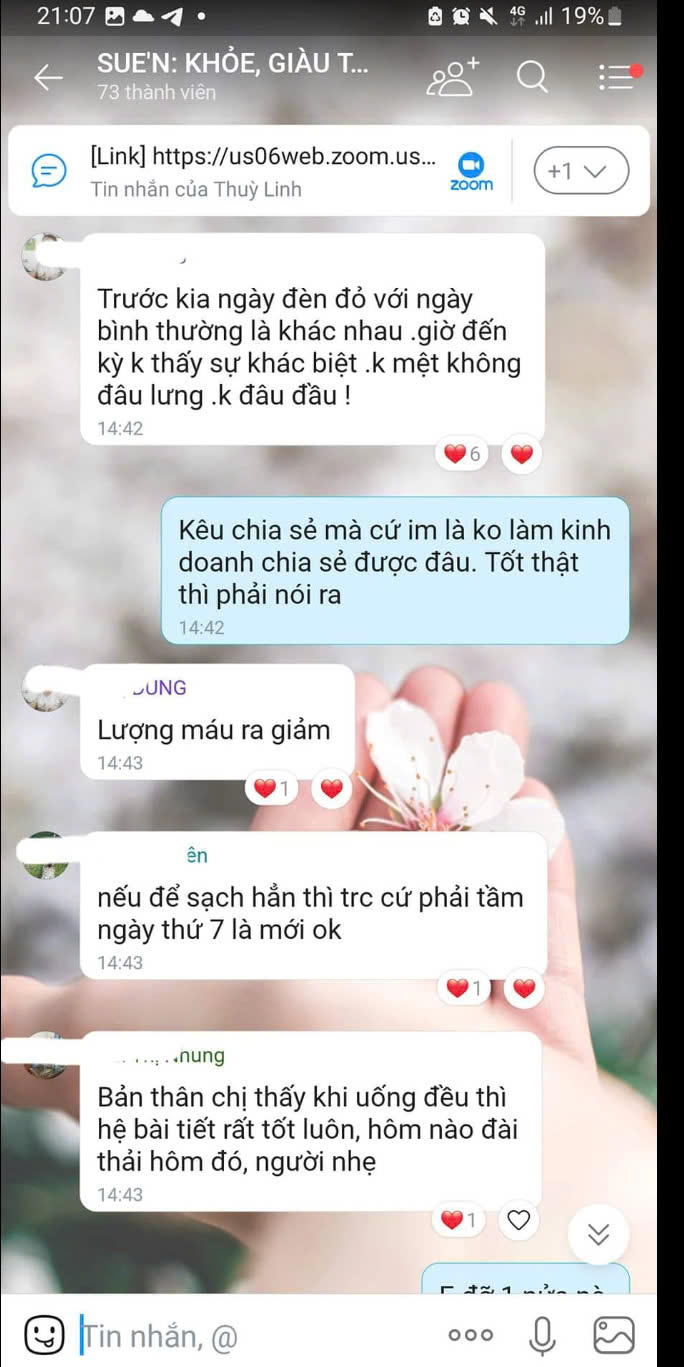Open search with the magnifier icon
The height and width of the screenshot is (1367, 684).
point(533,77)
